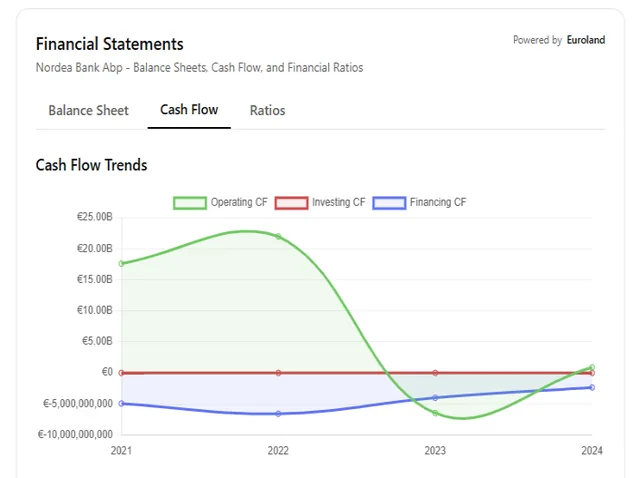Select Investing CF data point for 2024

tap(592, 373)
